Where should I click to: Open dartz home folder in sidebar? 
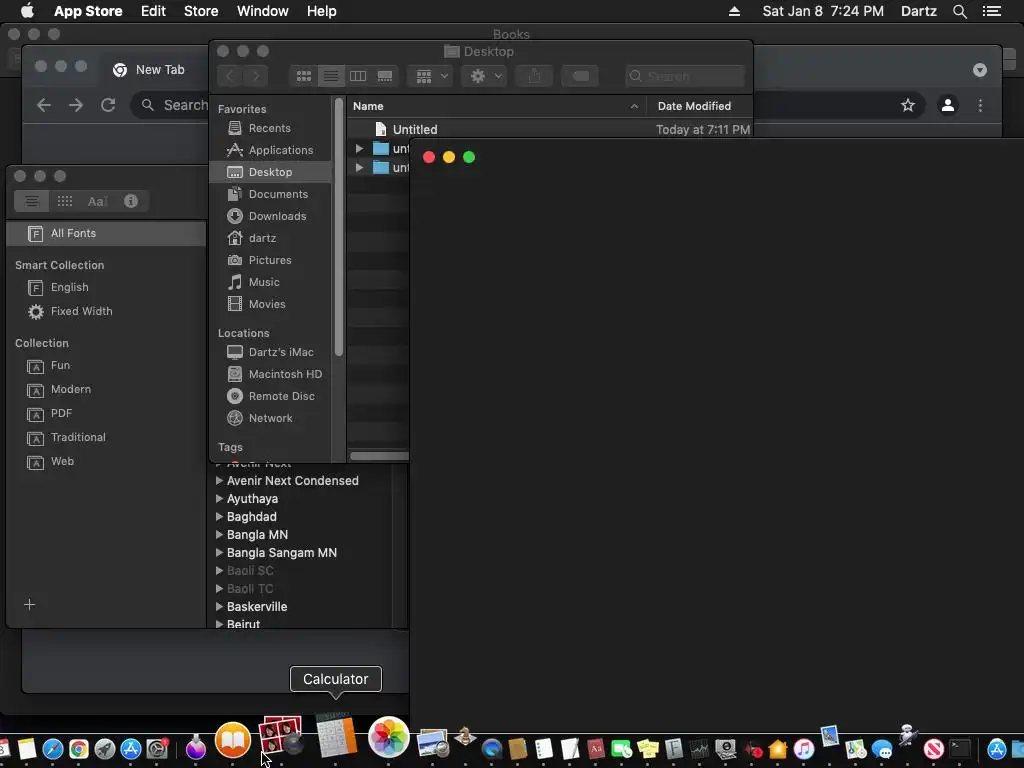click(x=269, y=238)
